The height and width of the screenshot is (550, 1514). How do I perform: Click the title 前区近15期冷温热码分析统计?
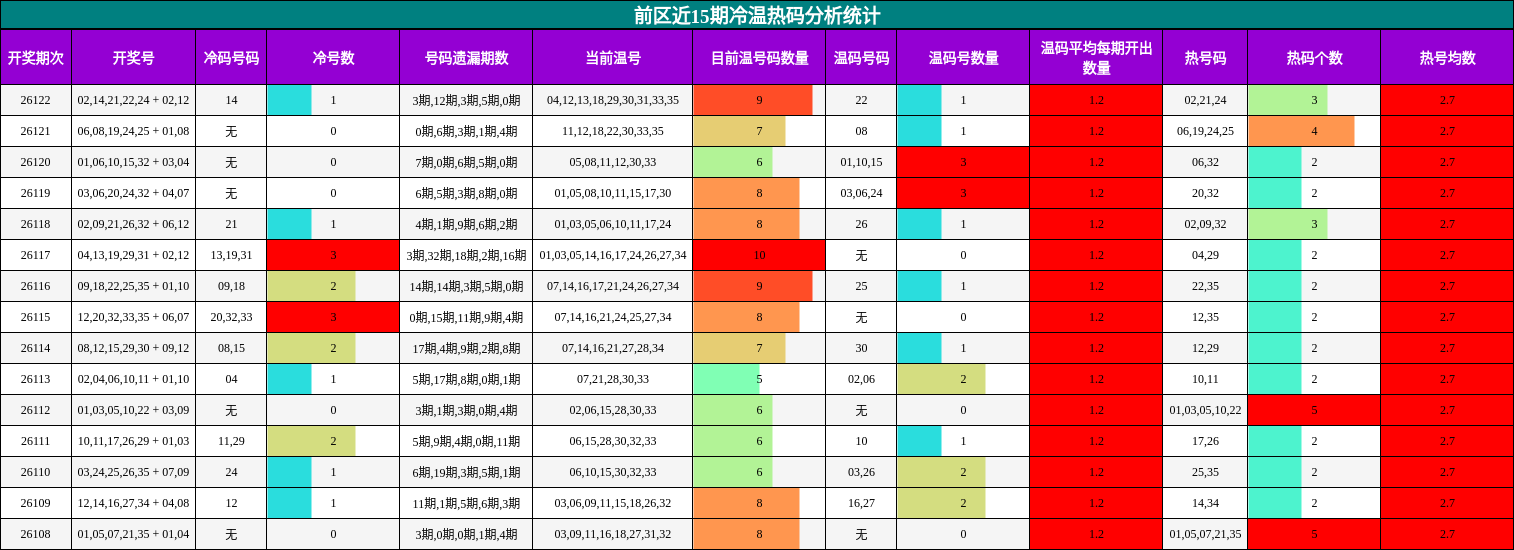pos(757,15)
